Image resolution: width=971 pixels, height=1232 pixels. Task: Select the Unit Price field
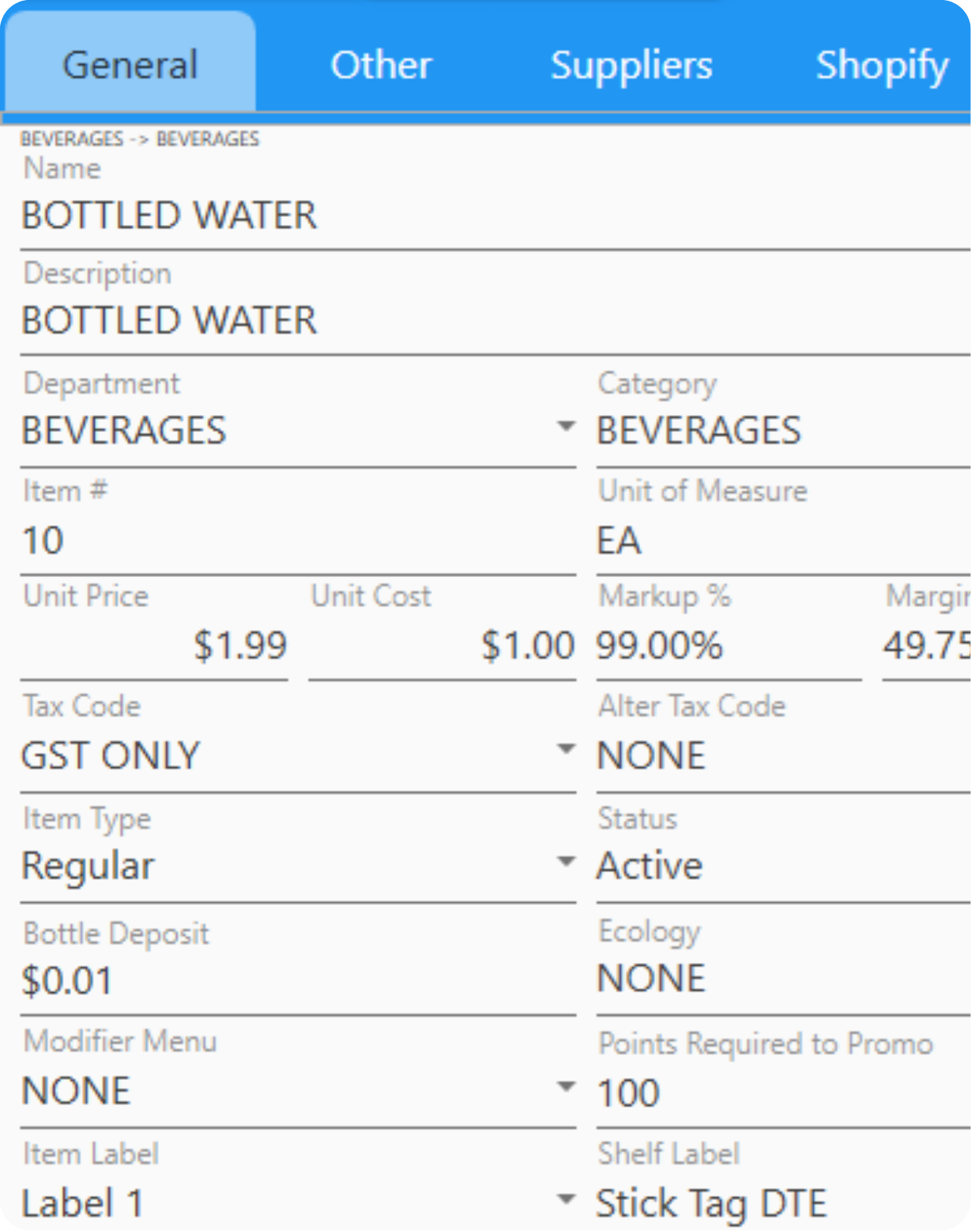coord(154,645)
